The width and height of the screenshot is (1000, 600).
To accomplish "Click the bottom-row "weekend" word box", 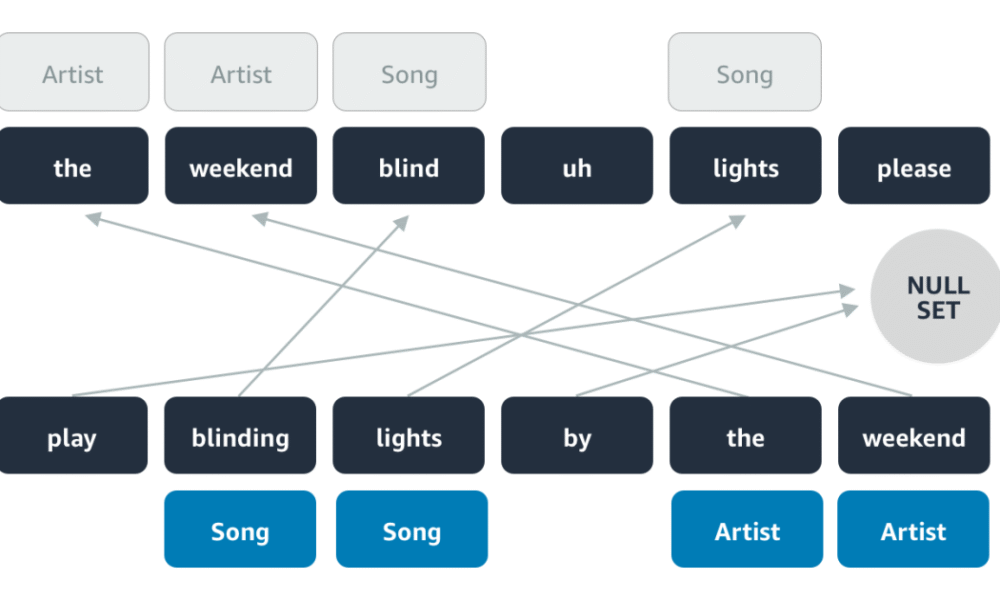I will 914,435.
